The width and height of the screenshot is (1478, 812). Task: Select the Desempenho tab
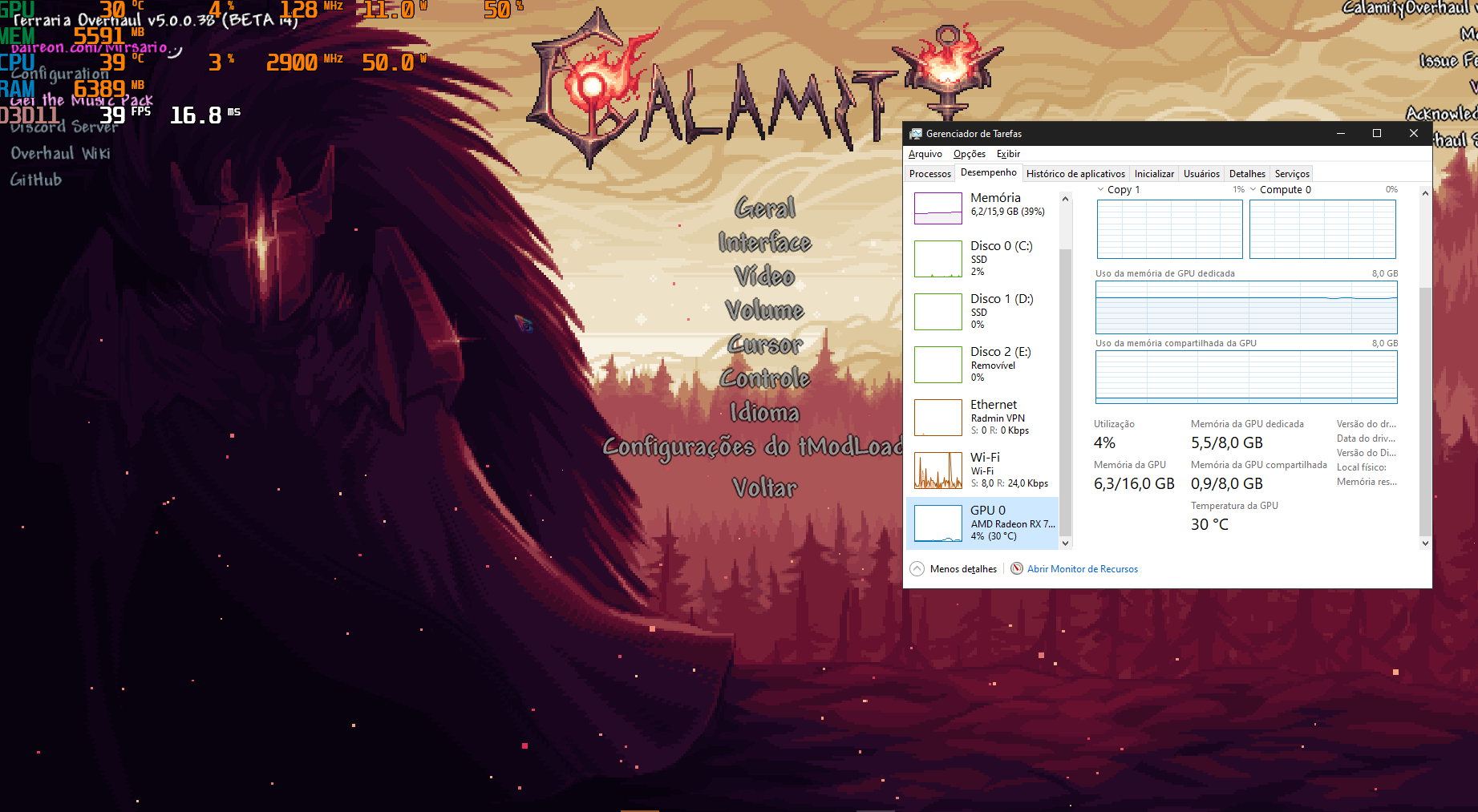pyautogui.click(x=989, y=172)
